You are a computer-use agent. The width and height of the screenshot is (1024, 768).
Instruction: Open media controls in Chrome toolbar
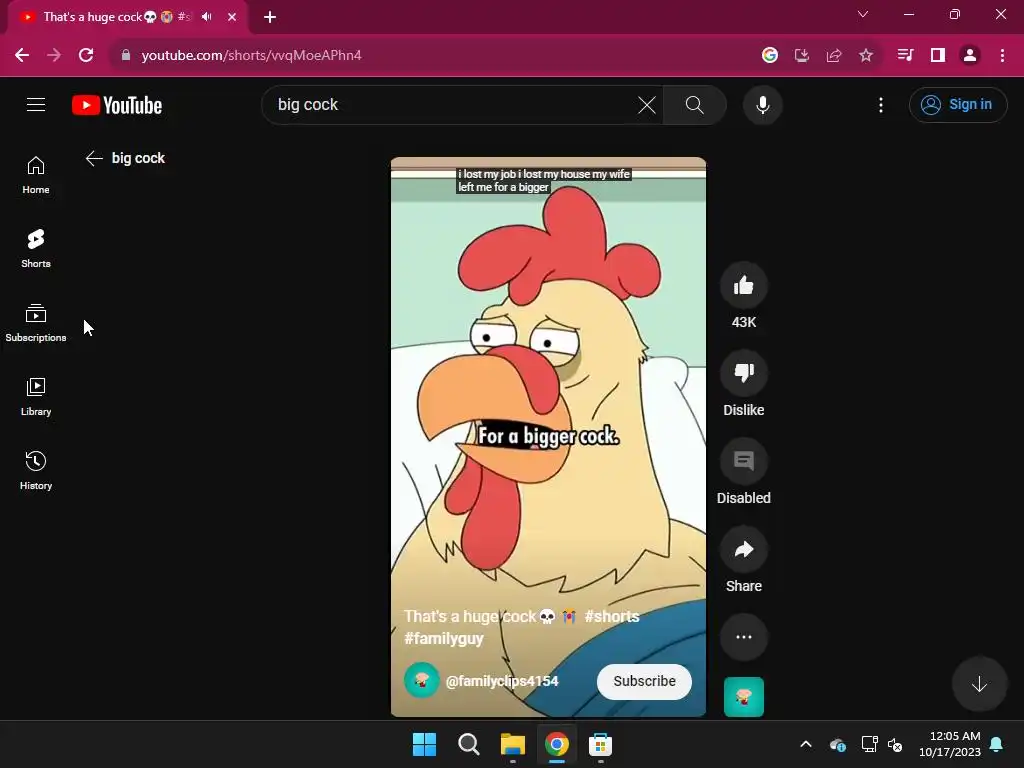[905, 55]
